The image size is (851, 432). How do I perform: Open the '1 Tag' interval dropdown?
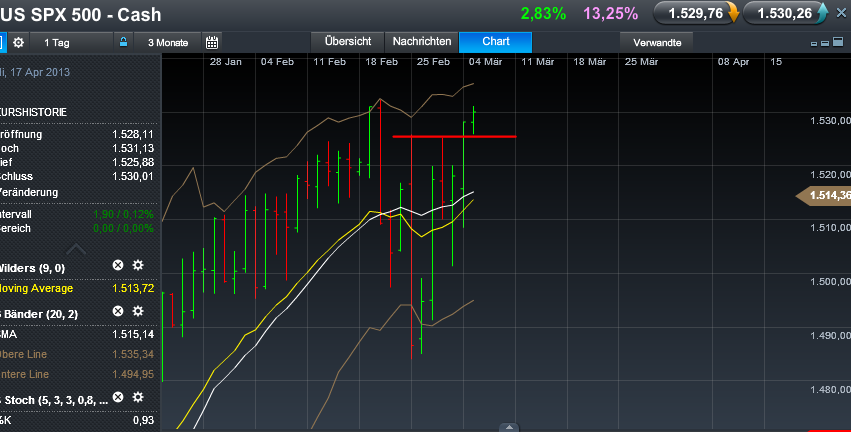pos(72,42)
